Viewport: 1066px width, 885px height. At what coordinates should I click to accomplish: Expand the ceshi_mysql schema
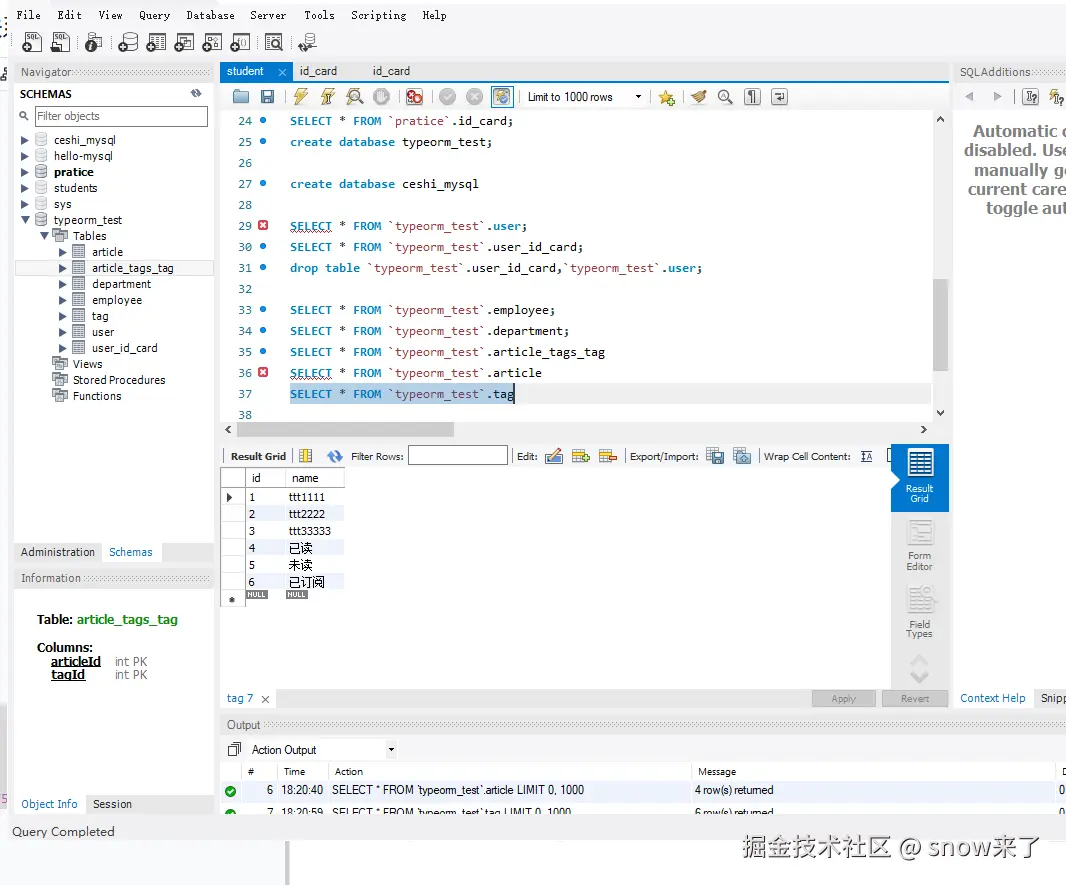pyautogui.click(x=24, y=140)
